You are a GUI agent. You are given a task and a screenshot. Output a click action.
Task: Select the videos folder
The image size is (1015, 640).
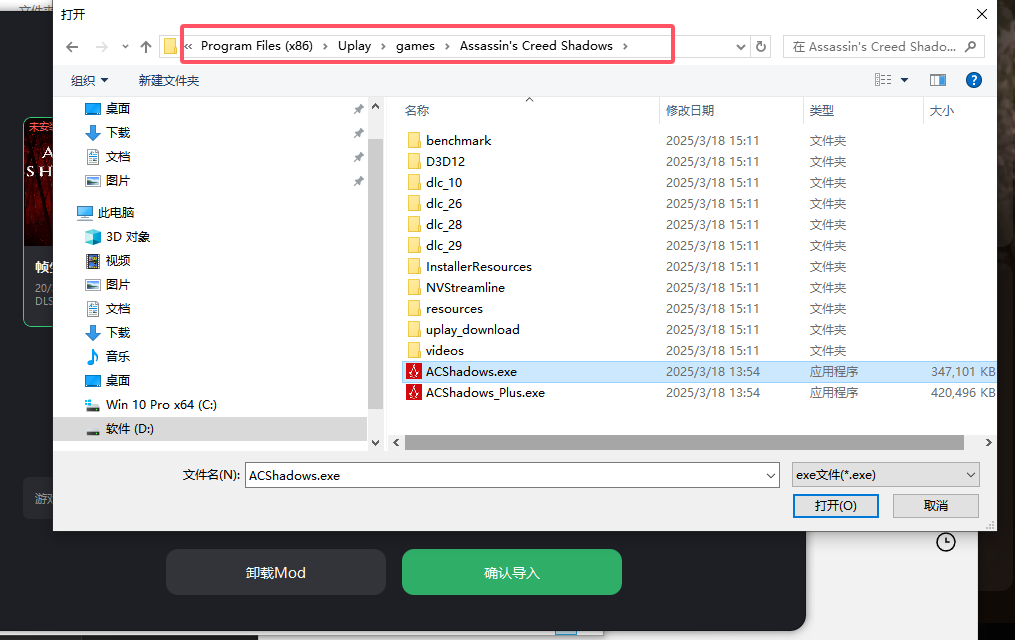pyautogui.click(x=445, y=351)
